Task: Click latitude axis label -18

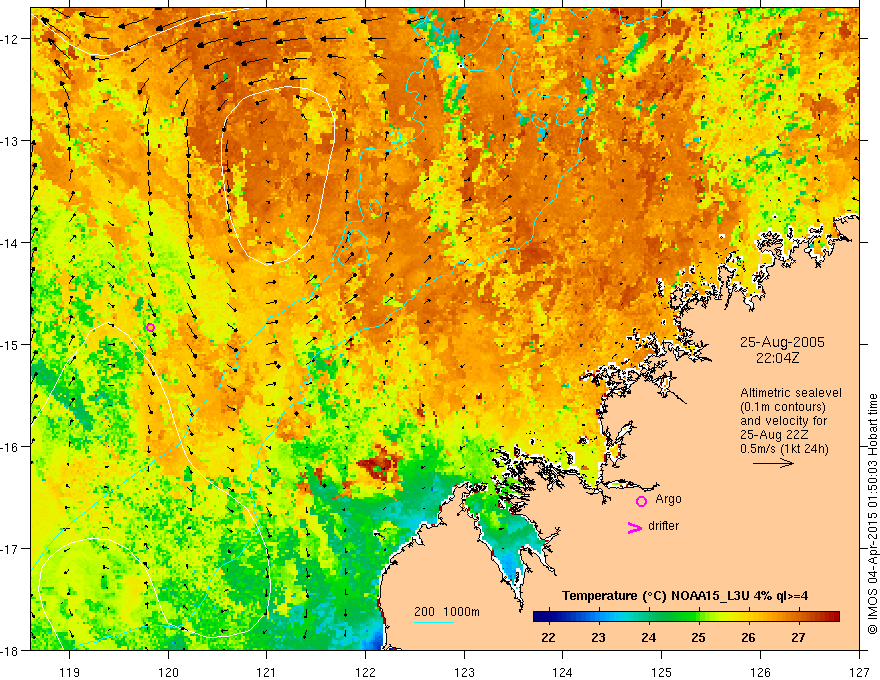Action: (x=10, y=650)
